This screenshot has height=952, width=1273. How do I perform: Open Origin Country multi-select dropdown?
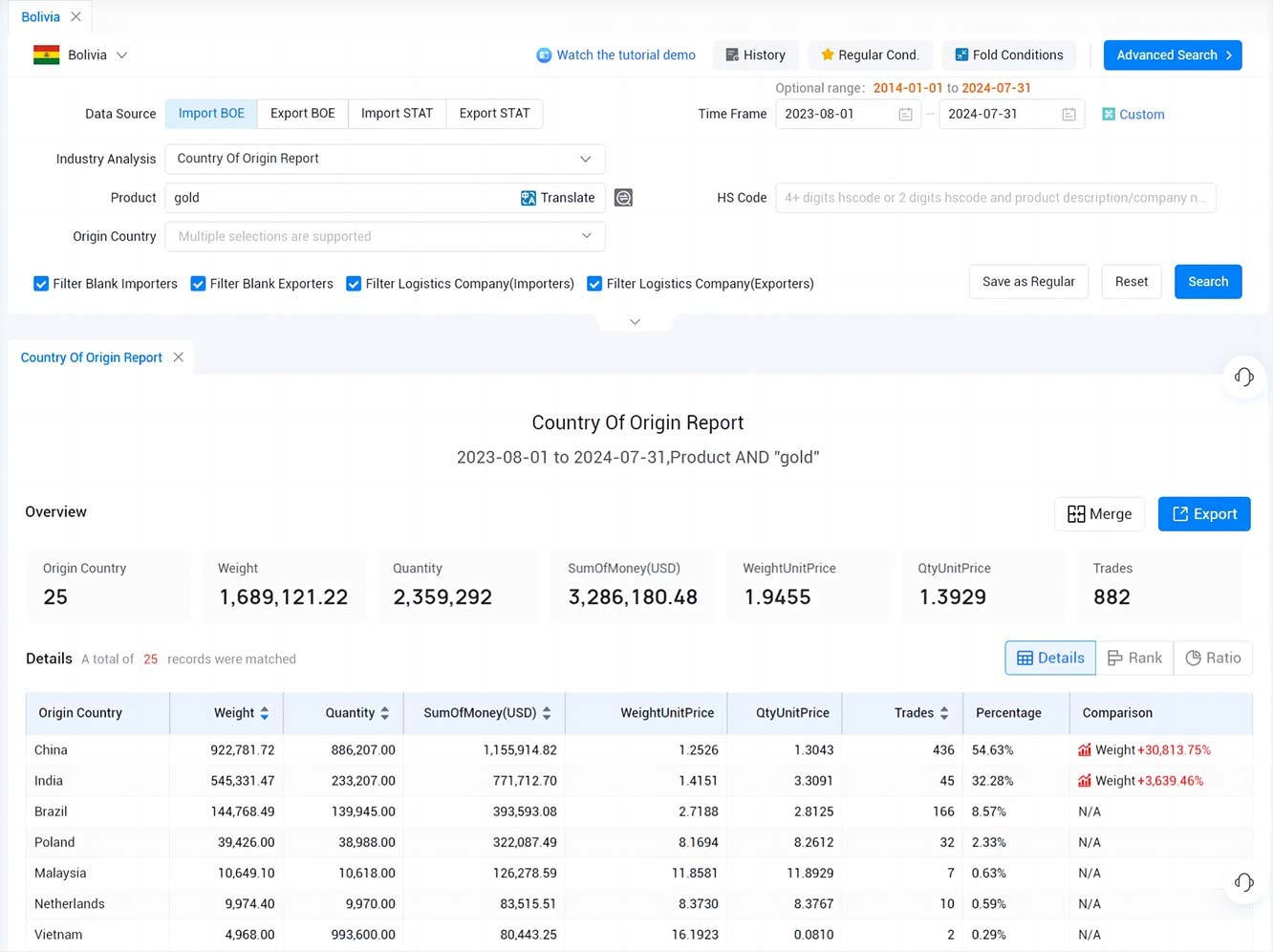coord(385,236)
